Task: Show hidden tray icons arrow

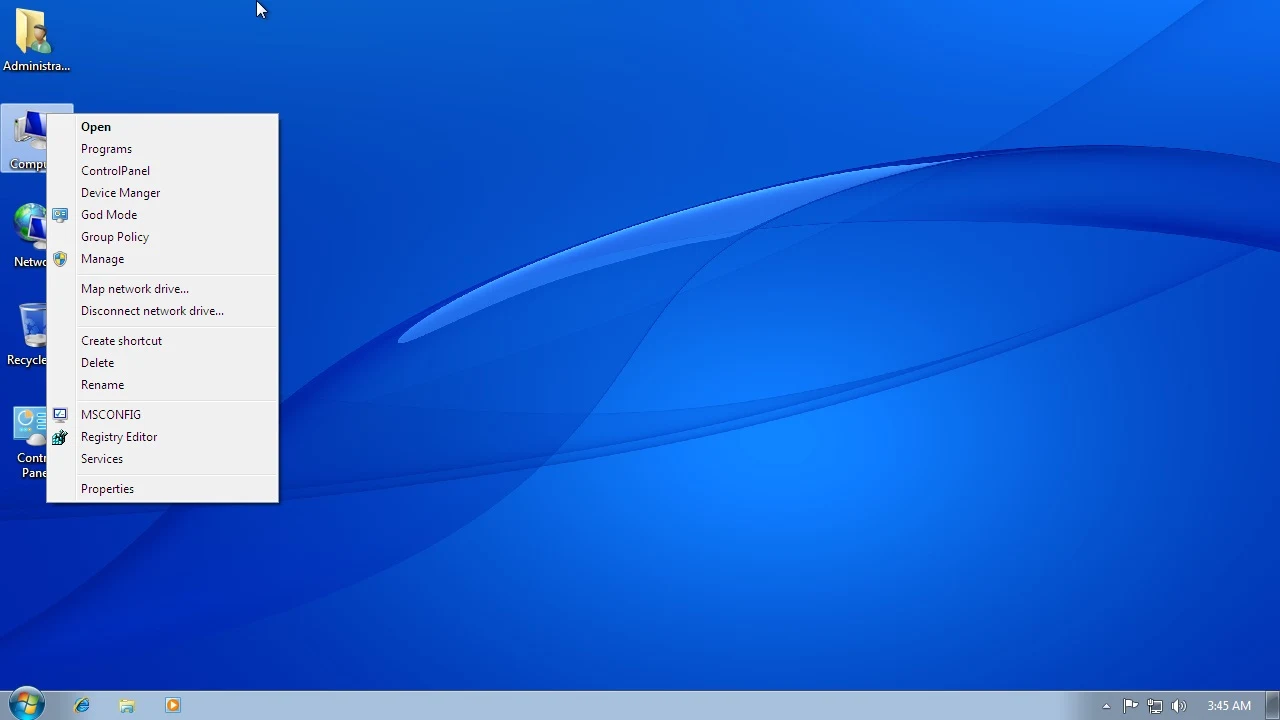Action: [x=1106, y=706]
